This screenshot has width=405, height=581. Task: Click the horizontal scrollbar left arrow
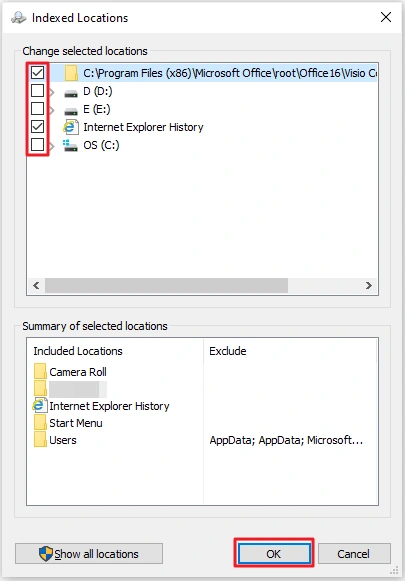(36, 285)
